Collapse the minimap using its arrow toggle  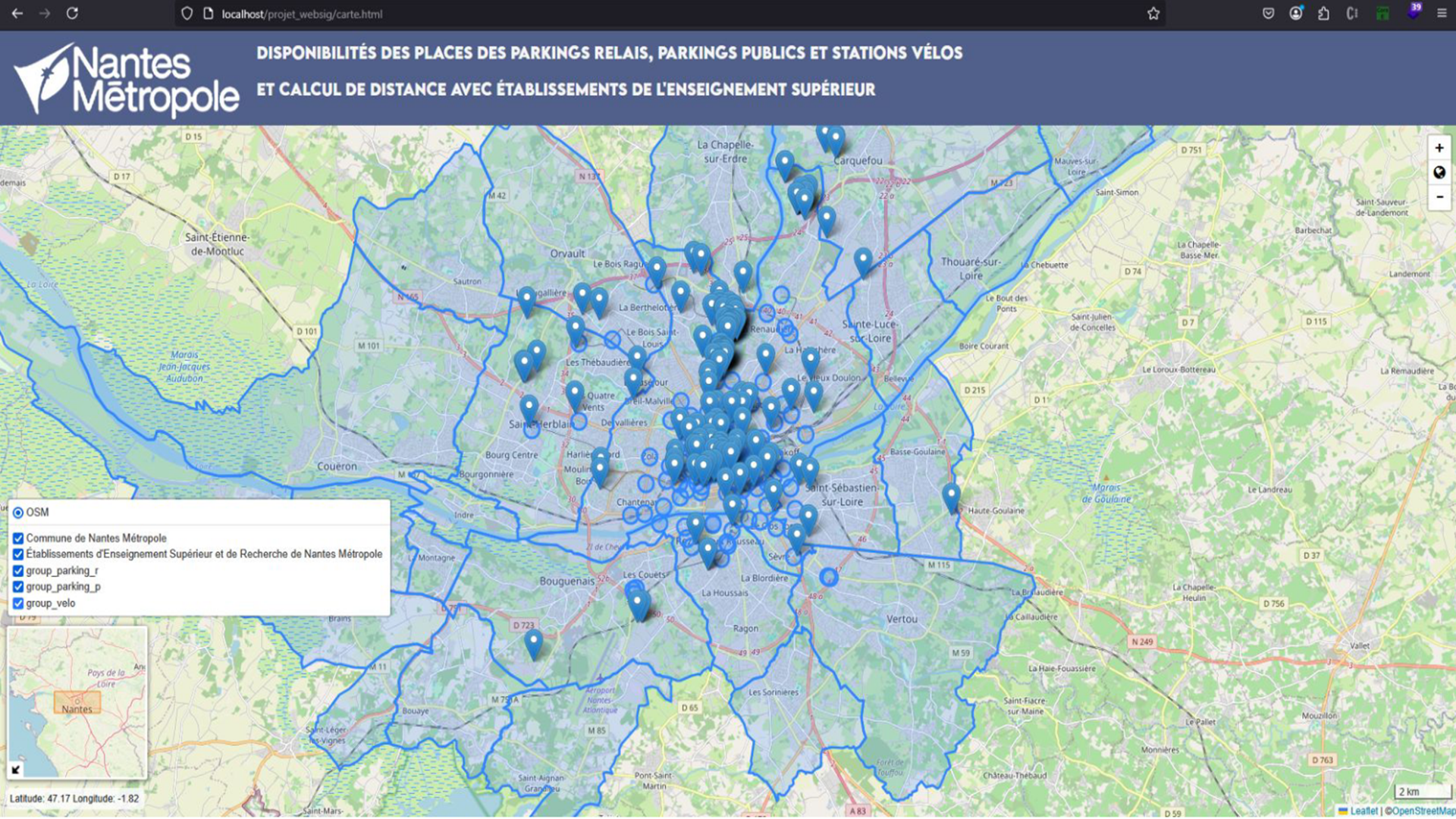[x=16, y=770]
